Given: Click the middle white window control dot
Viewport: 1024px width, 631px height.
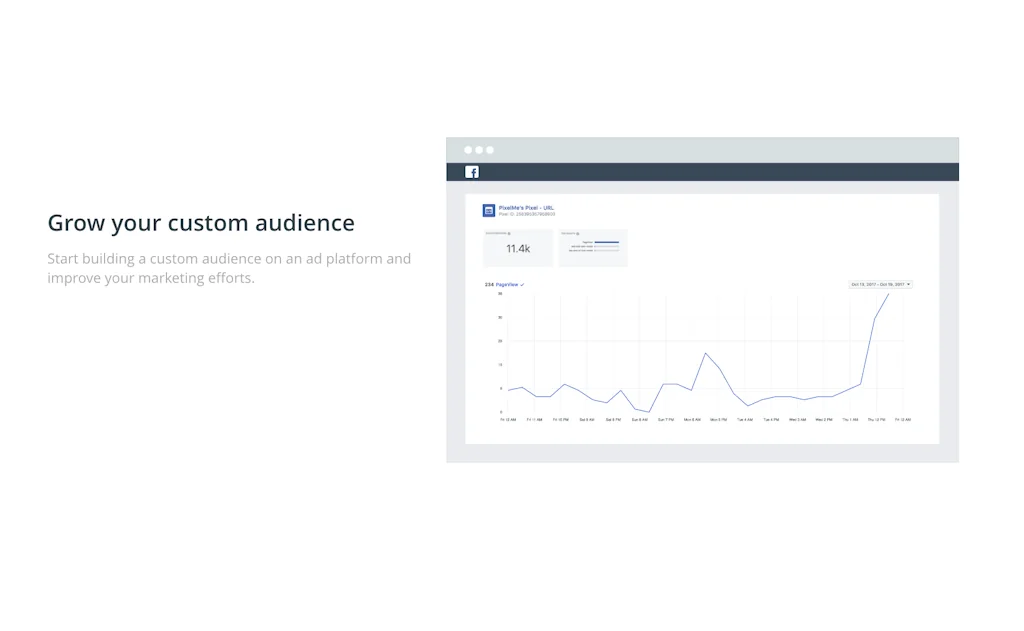Looking at the screenshot, I should [479, 150].
